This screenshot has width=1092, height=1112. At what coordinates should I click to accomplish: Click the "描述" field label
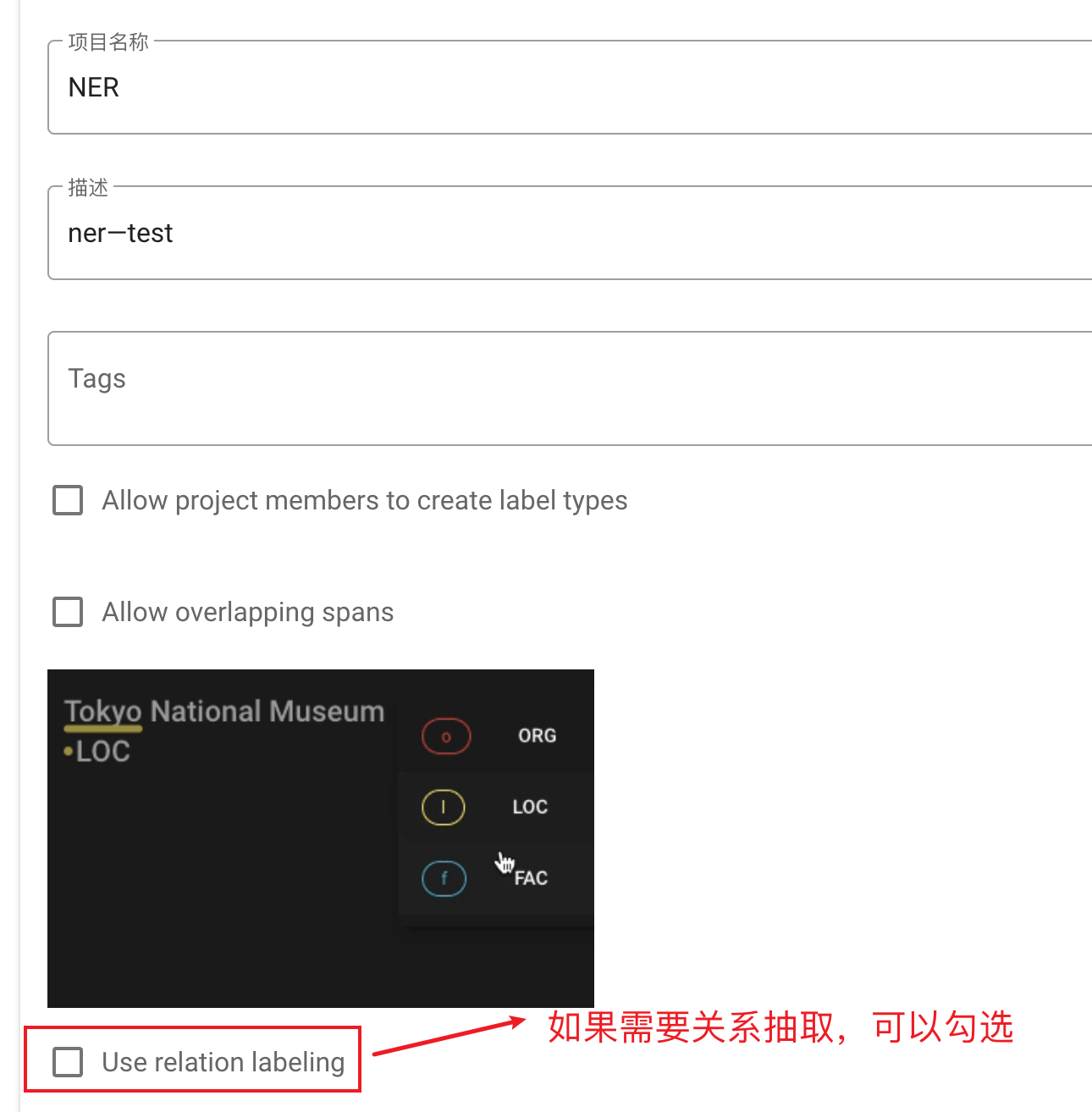point(89,188)
